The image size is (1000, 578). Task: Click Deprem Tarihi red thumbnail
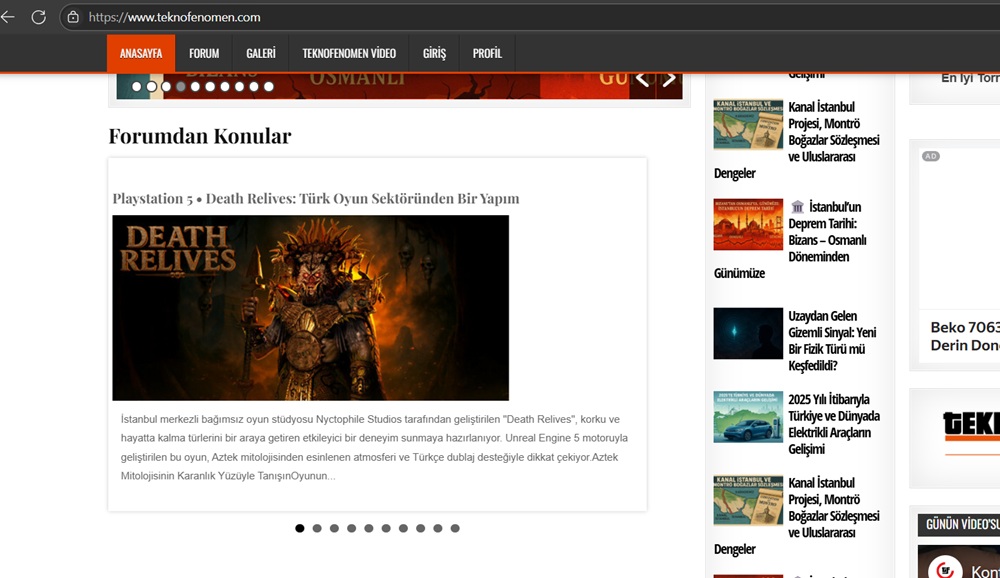pos(748,224)
